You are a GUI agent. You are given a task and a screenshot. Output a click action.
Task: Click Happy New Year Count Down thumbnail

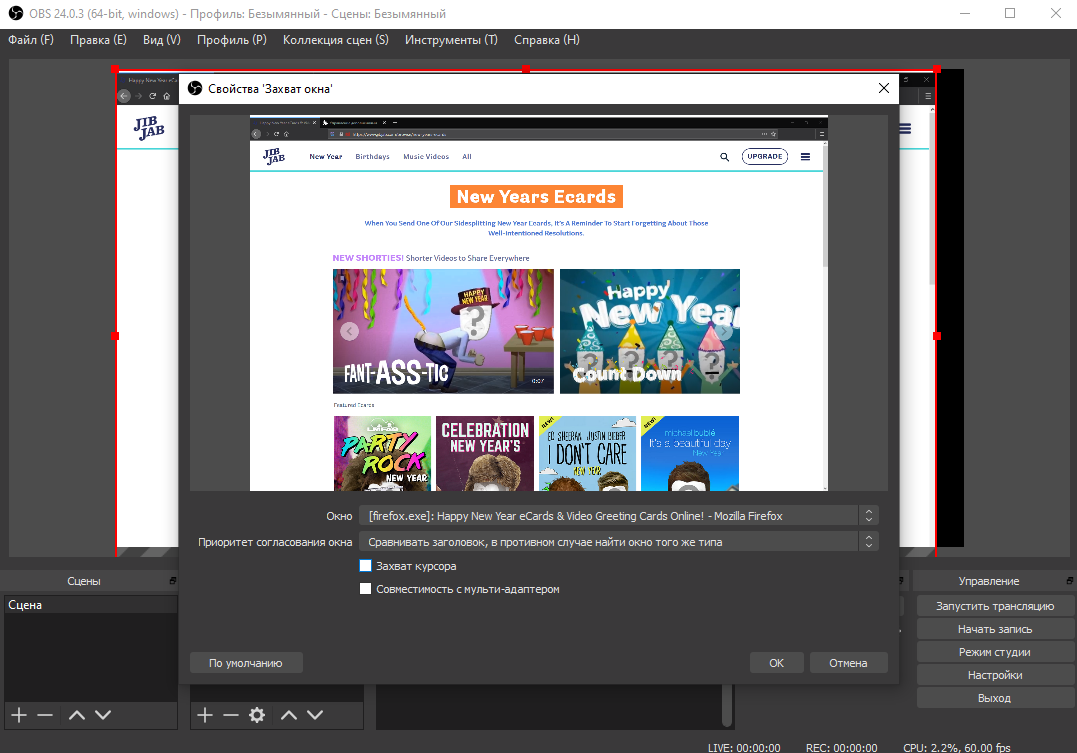coord(650,331)
